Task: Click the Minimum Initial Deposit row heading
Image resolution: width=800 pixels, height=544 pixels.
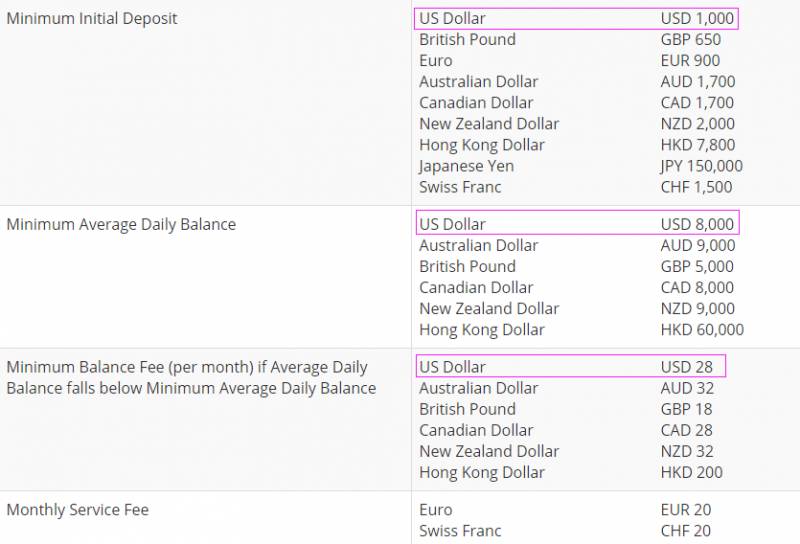Action: point(92,18)
